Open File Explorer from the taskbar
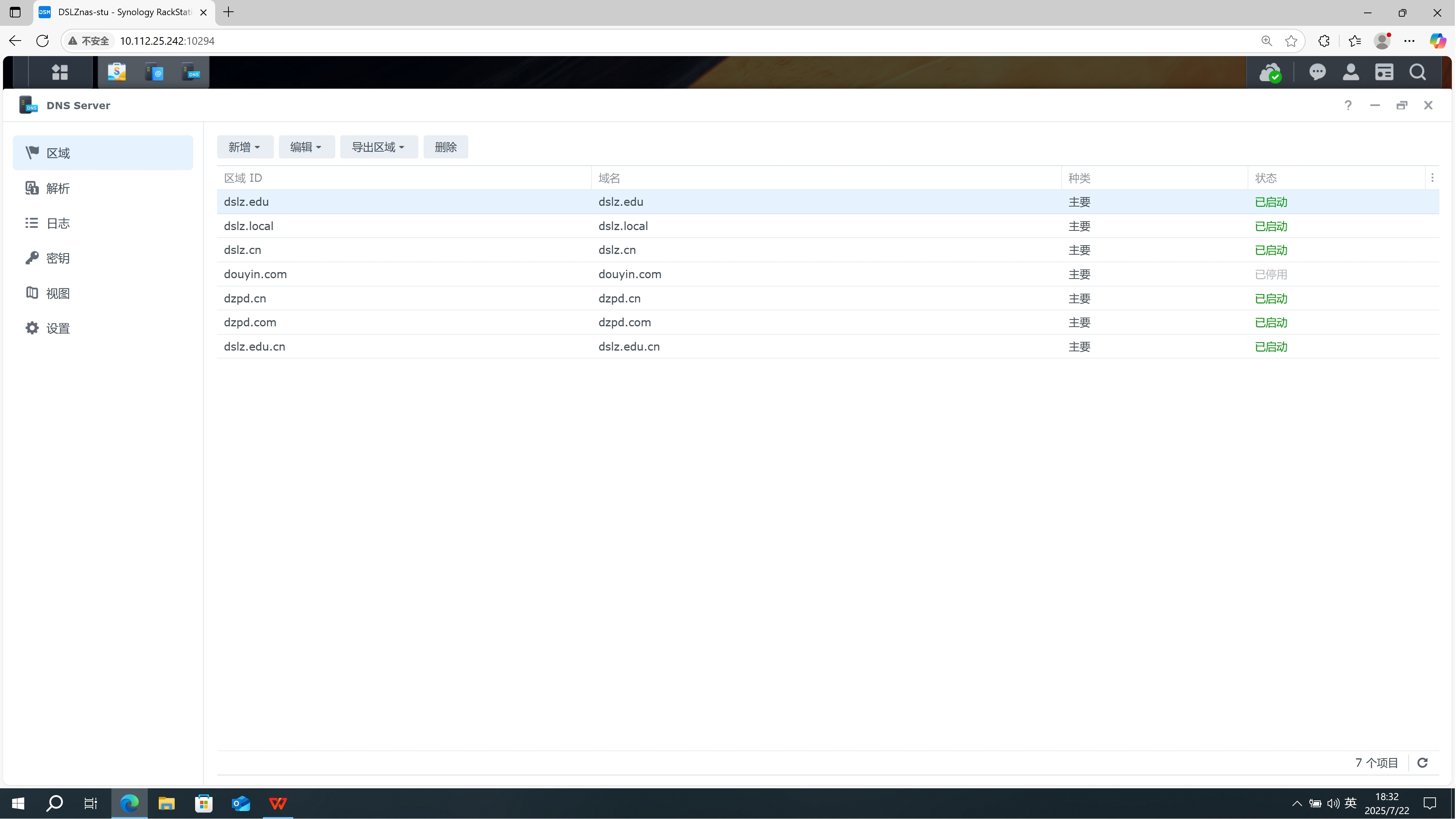This screenshot has width=1456, height=819. pos(166,803)
